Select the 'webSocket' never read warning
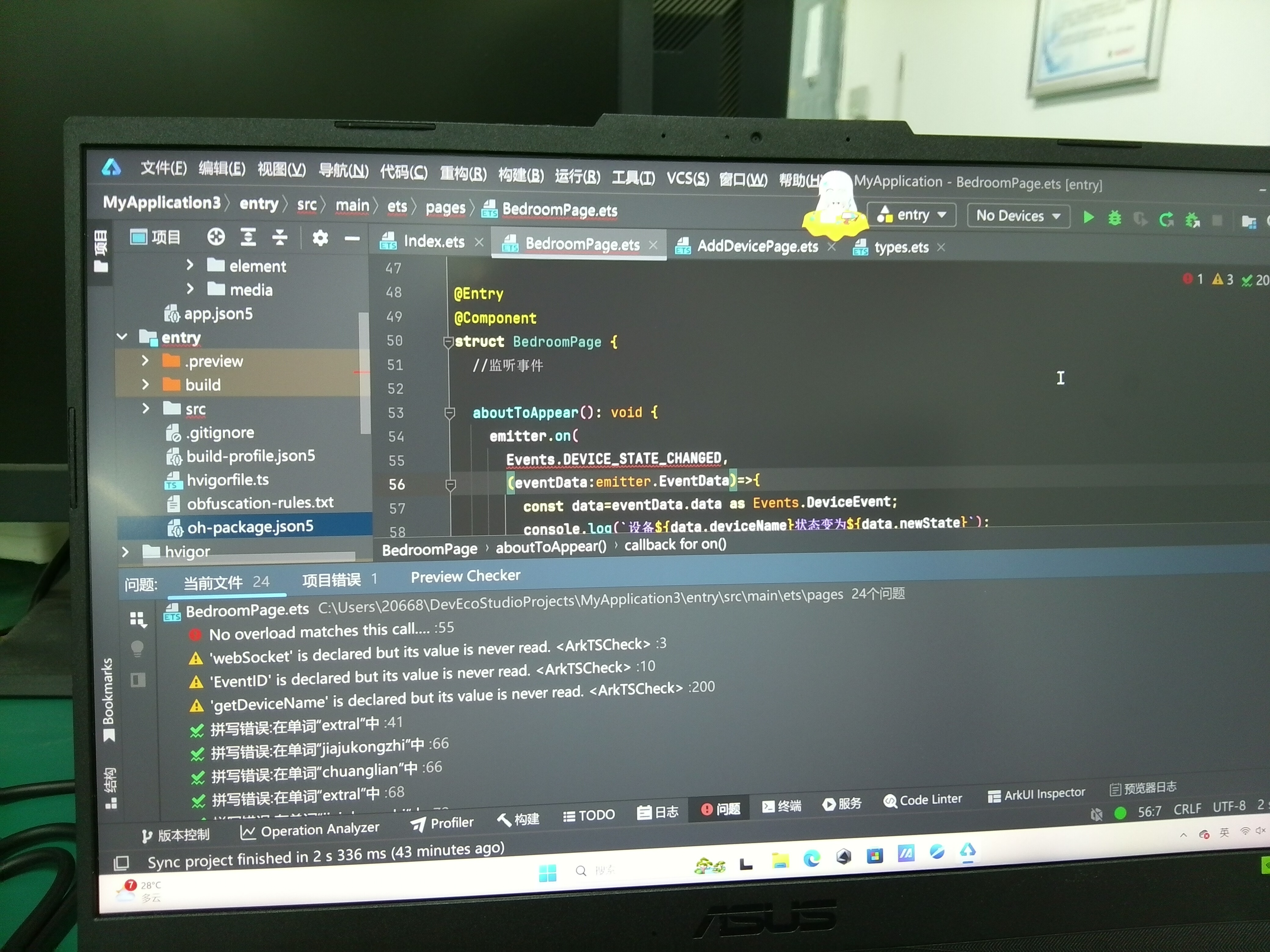Viewport: 1270px width, 952px height. click(x=428, y=652)
